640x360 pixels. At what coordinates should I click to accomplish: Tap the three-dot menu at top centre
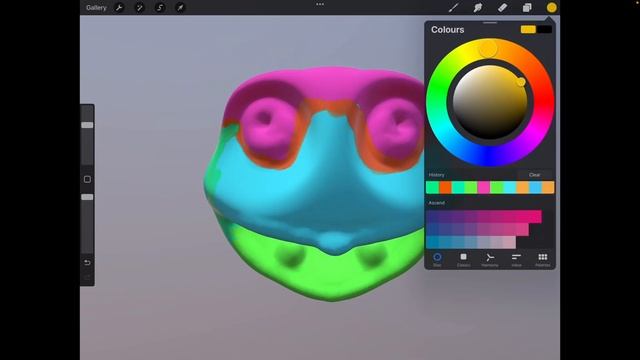[320, 4]
